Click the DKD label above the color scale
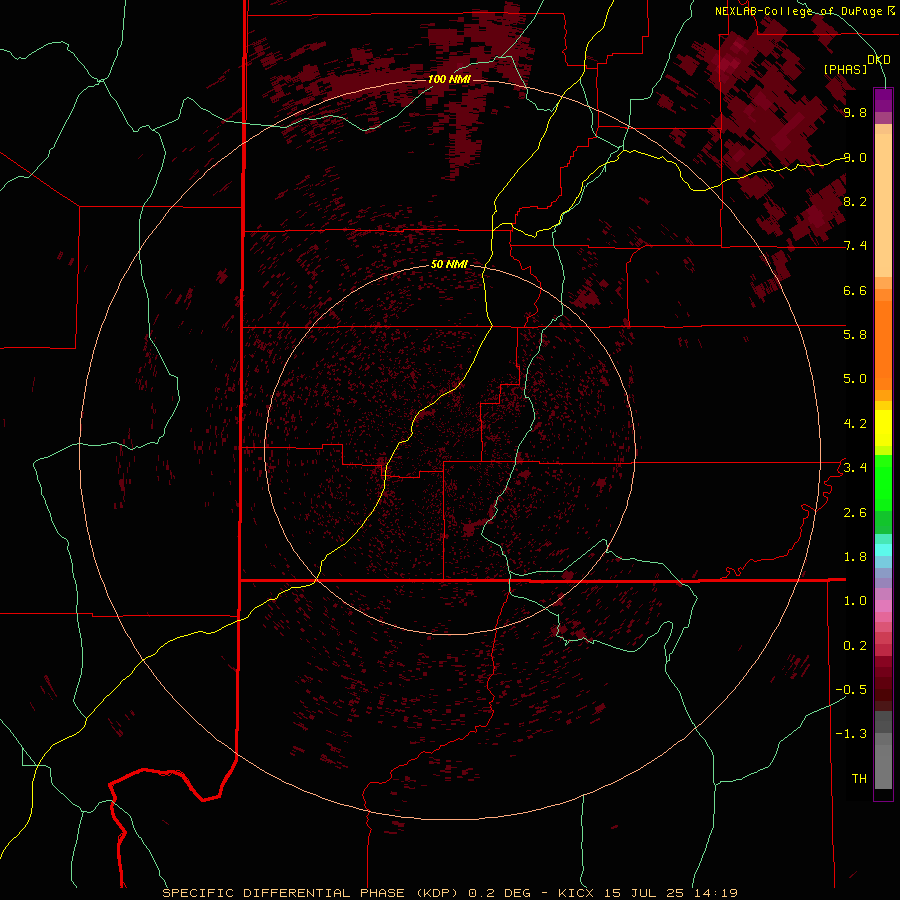 click(x=879, y=59)
